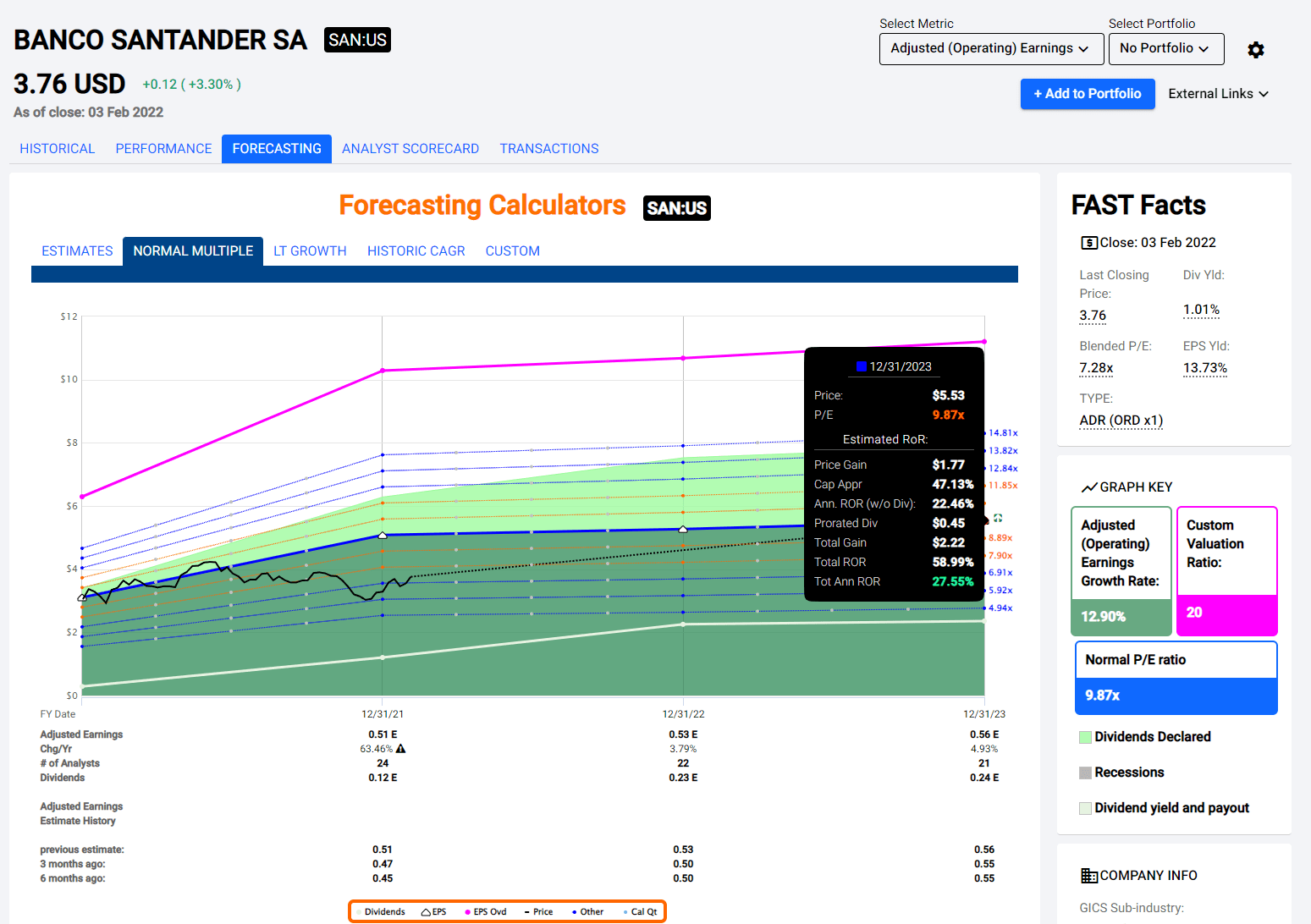Click the Div Yld value 1.01%
The width and height of the screenshot is (1311, 924).
1201,310
